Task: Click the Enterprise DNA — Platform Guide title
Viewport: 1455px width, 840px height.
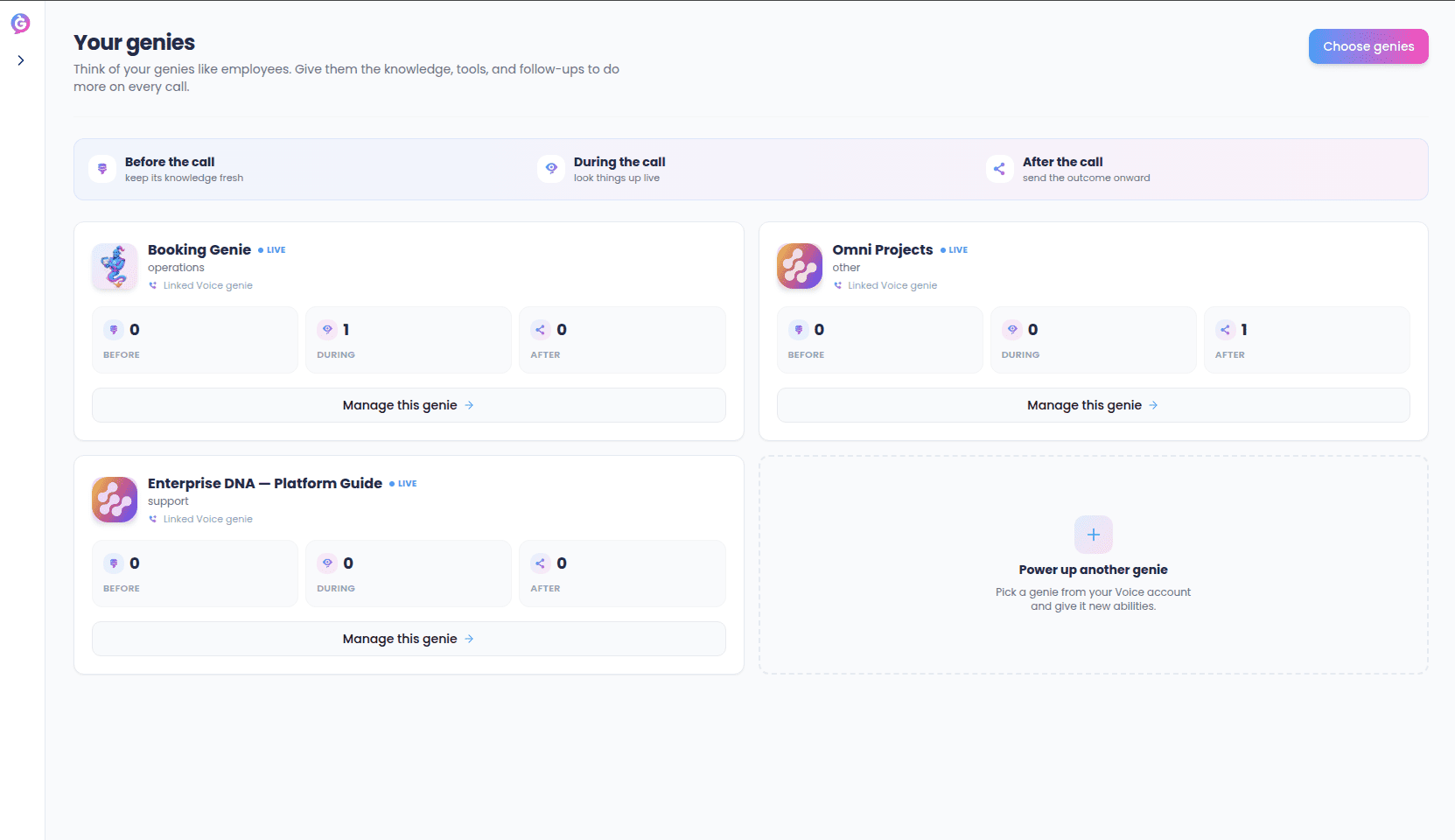Action: (265, 483)
